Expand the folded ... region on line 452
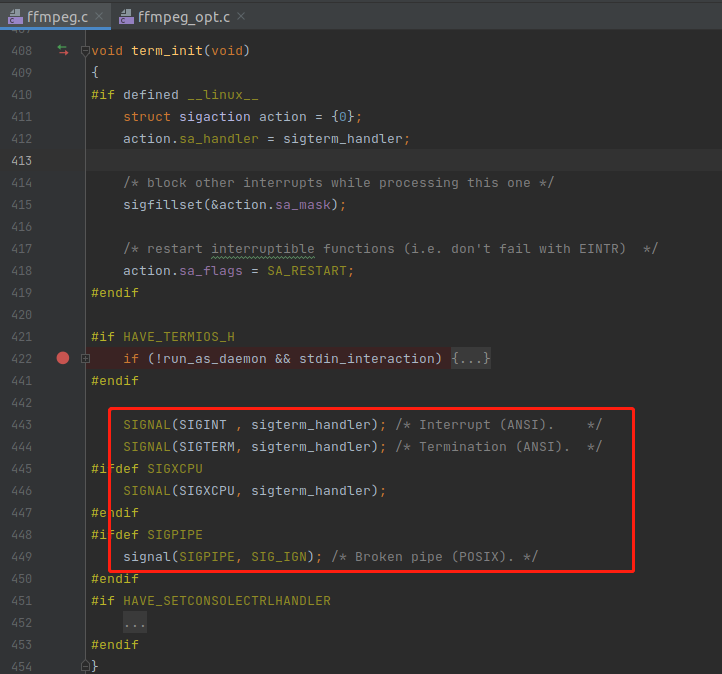This screenshot has height=674, width=722. [135, 623]
